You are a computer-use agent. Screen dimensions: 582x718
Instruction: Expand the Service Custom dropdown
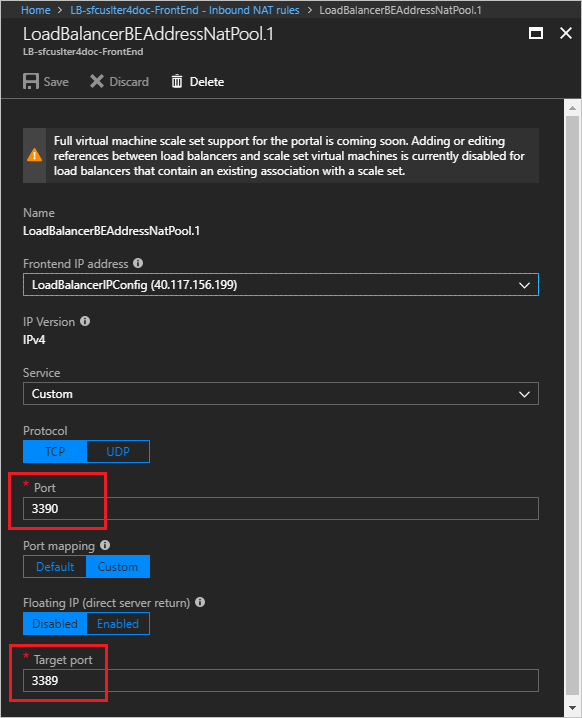(x=281, y=394)
